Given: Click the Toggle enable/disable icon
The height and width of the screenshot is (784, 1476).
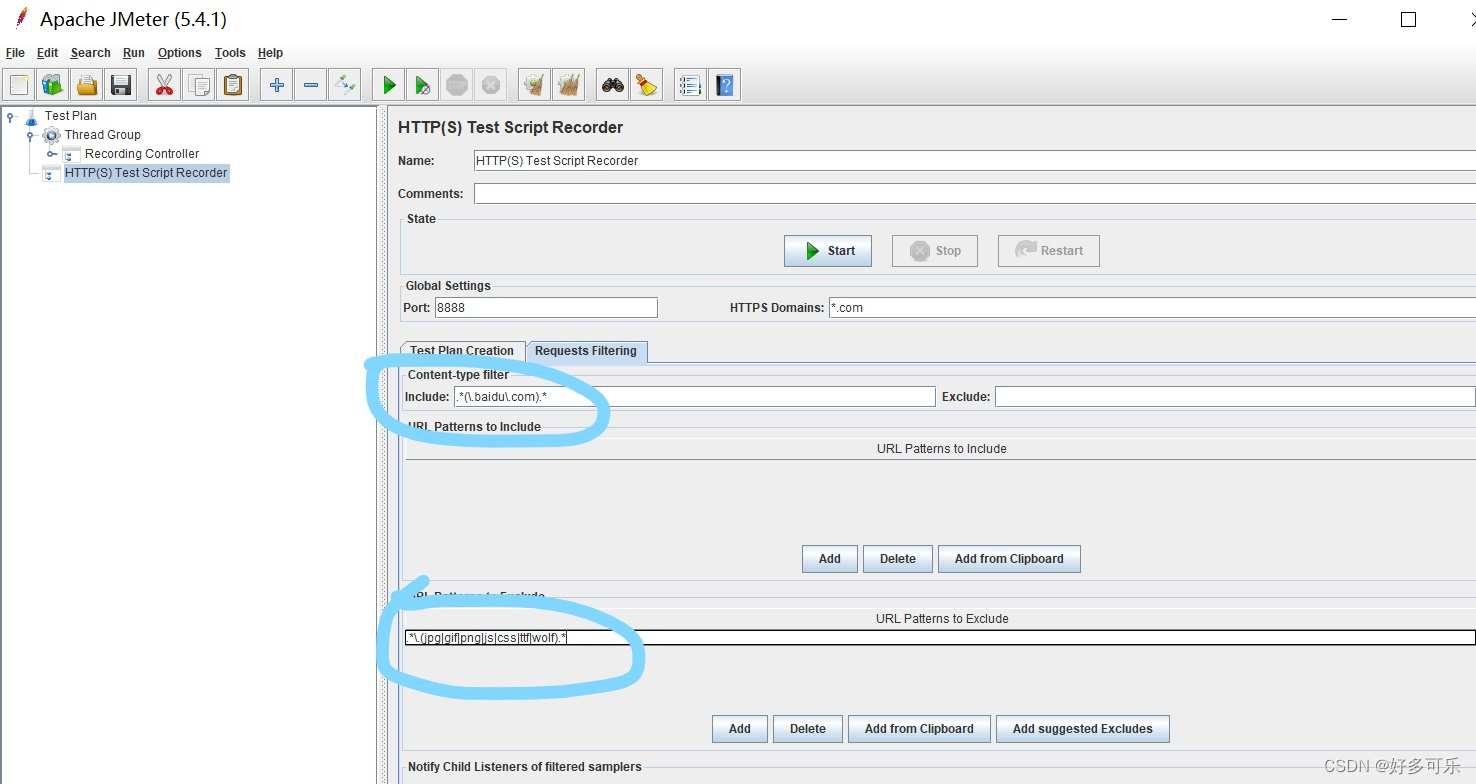Looking at the screenshot, I should coord(345,85).
